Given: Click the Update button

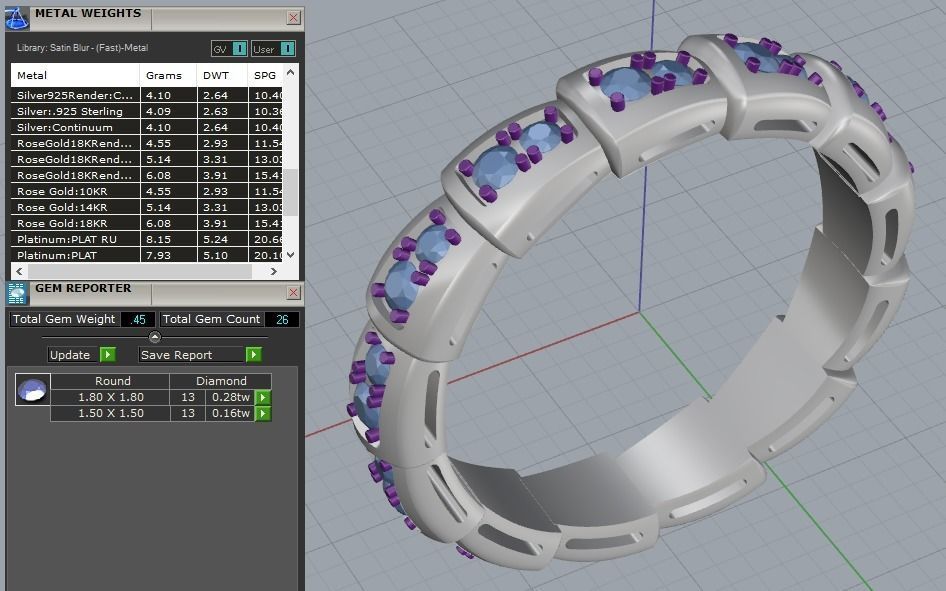Looking at the screenshot, I should (x=74, y=355).
